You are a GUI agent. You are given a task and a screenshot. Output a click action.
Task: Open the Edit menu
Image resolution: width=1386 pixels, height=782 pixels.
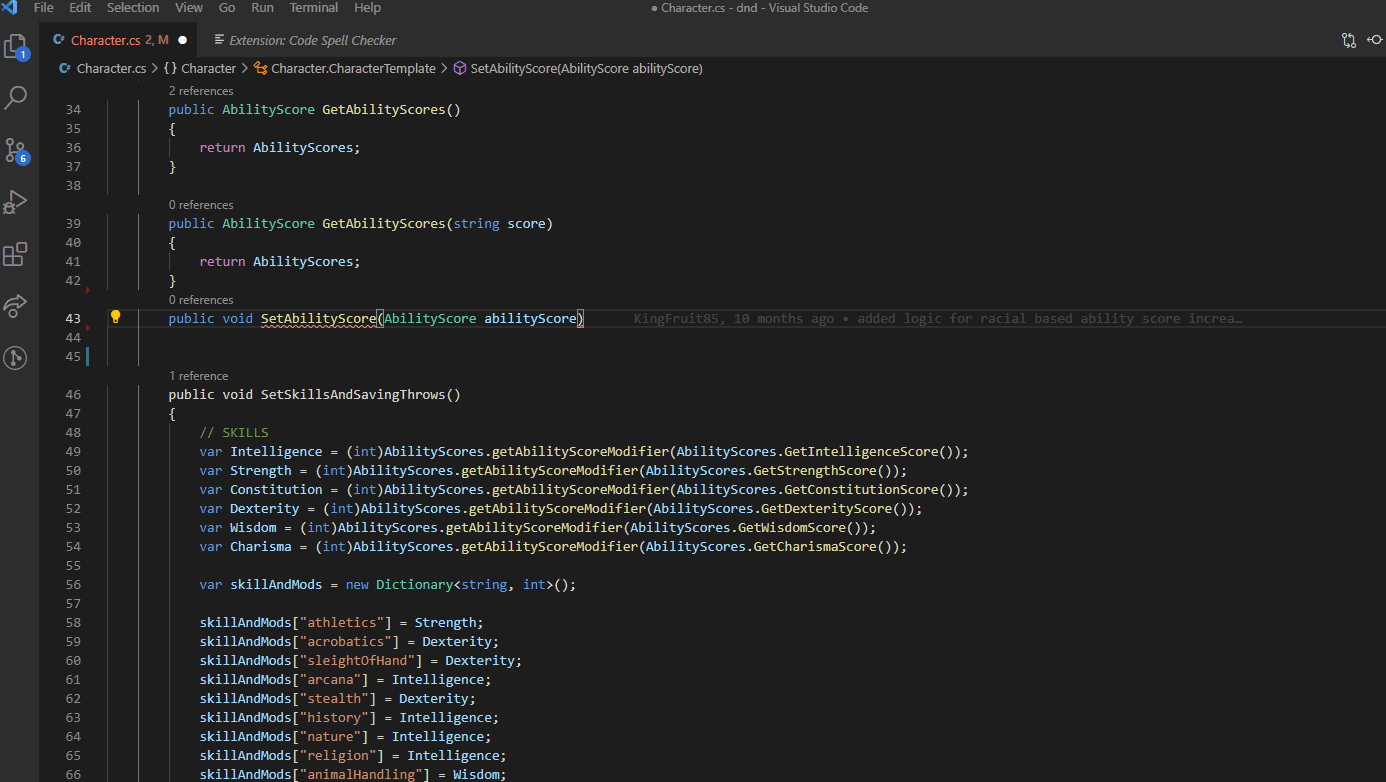[x=80, y=8]
